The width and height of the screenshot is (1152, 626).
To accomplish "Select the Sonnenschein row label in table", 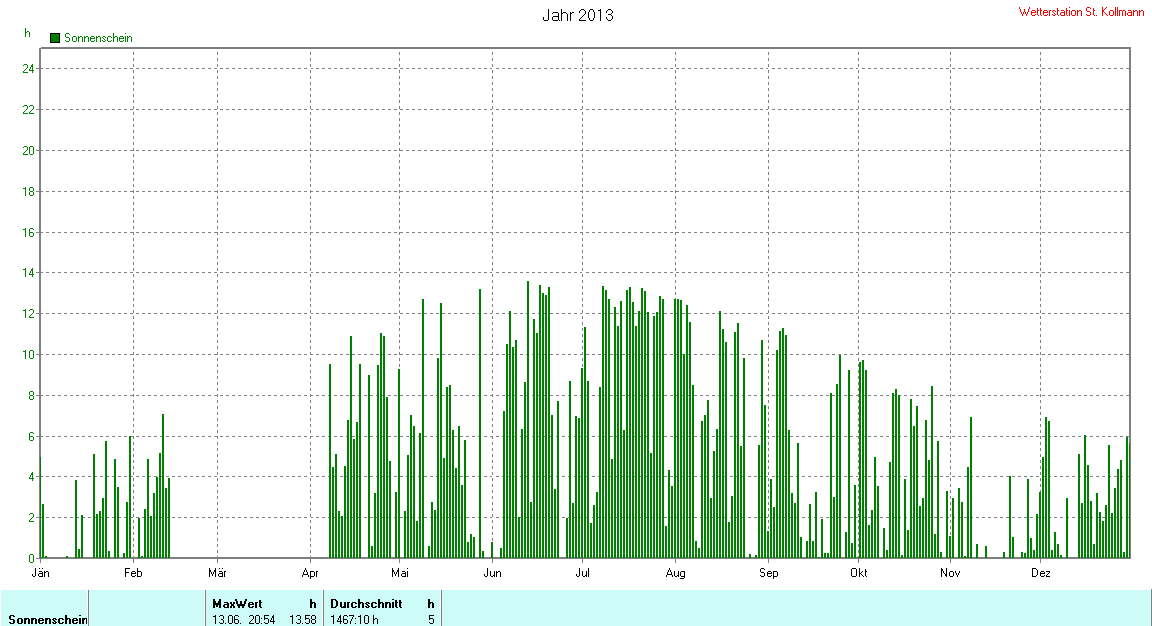I will tap(48, 620).
